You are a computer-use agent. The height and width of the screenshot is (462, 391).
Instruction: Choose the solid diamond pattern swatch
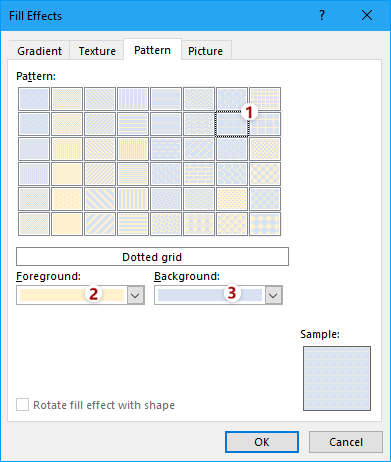pyautogui.click(x=265, y=224)
